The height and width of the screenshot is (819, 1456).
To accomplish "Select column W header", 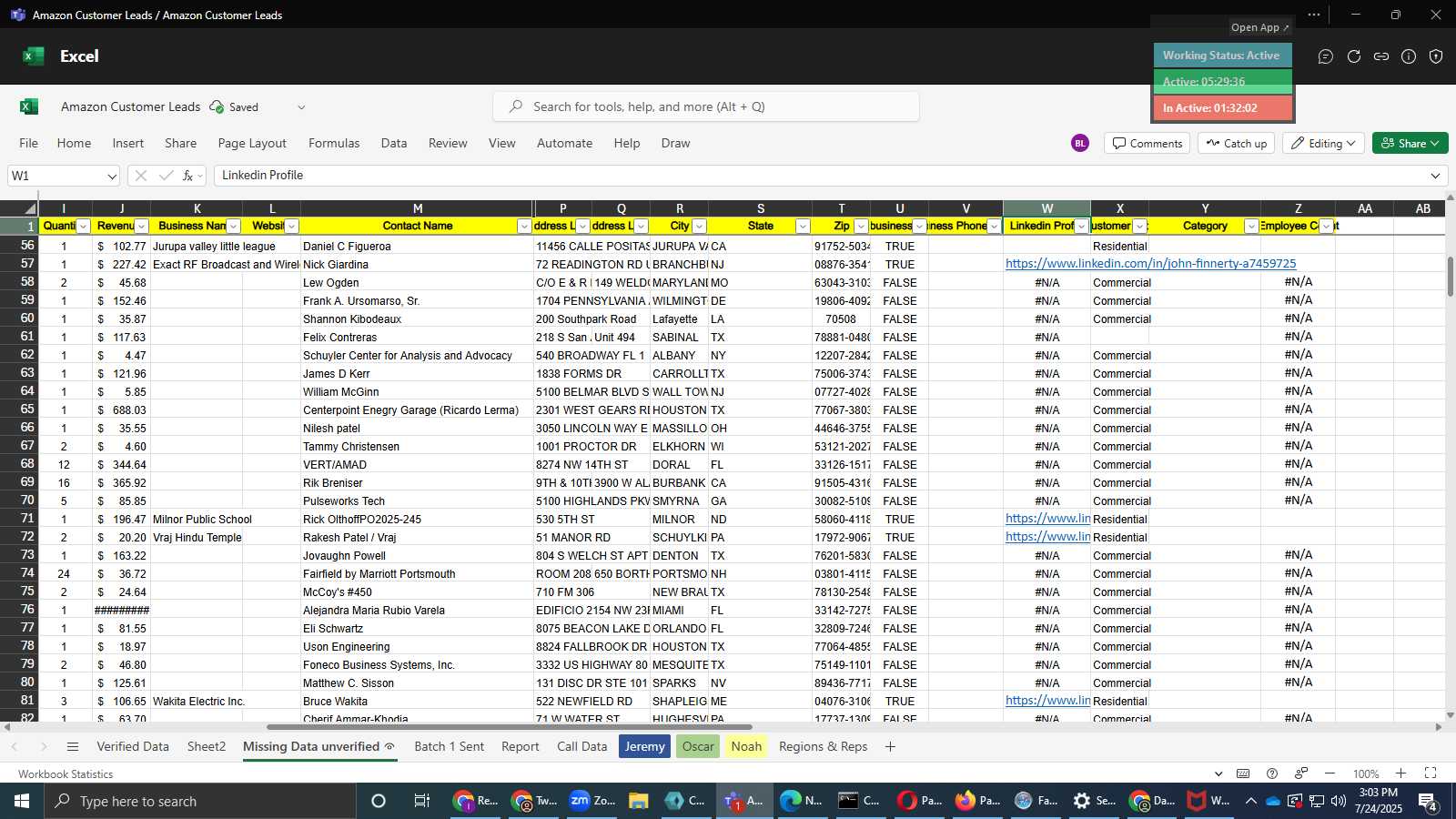I will coord(1046,208).
